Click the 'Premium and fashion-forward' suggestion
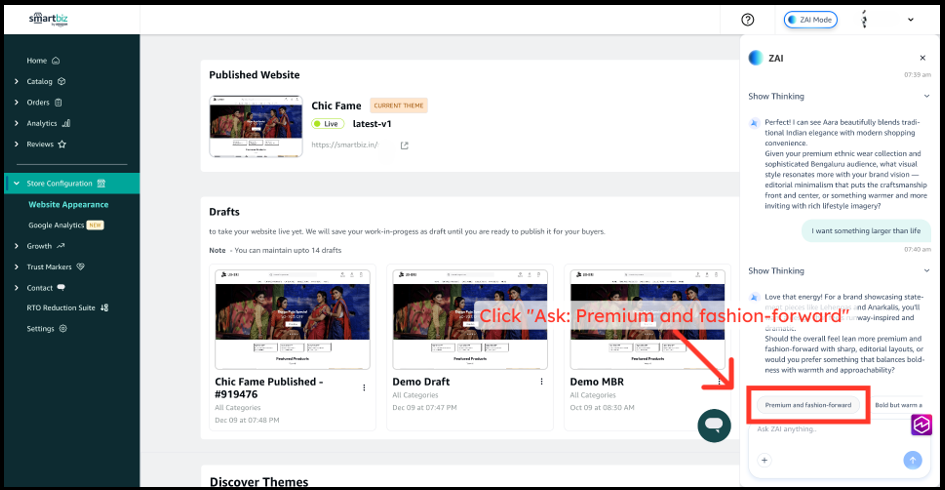 (x=808, y=405)
